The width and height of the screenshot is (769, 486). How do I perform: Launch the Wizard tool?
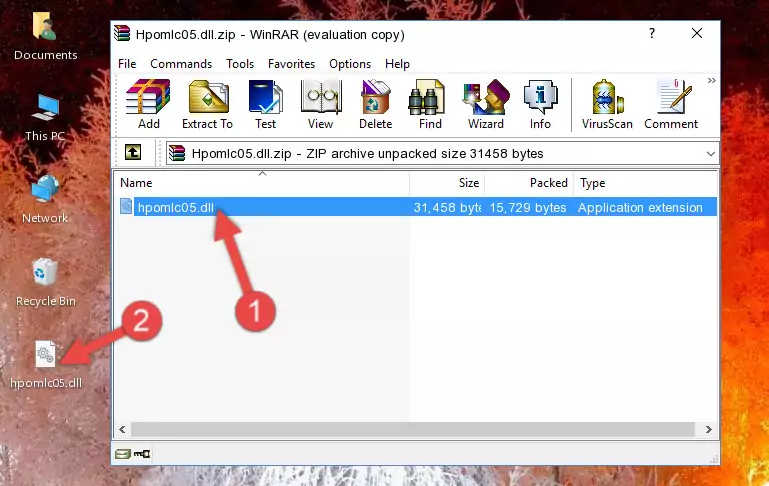[486, 104]
